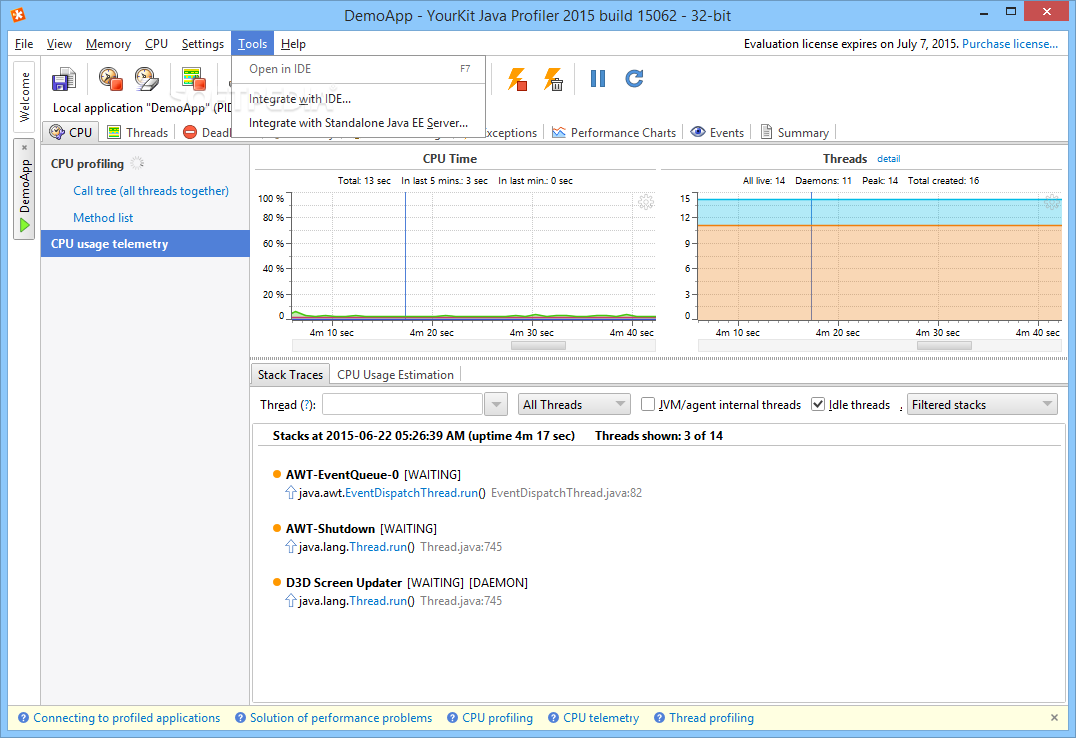This screenshot has width=1076, height=738.
Task: Click the Thread filter text field
Action: (402, 404)
